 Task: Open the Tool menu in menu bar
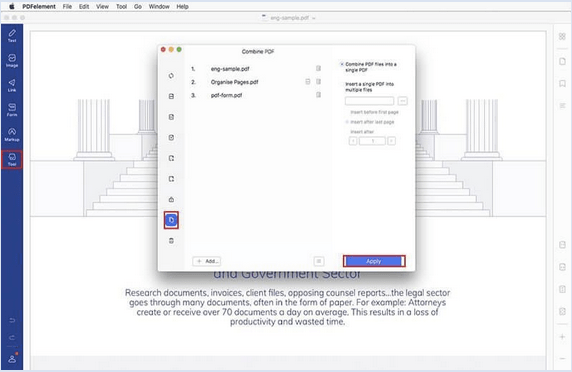pos(121,6)
